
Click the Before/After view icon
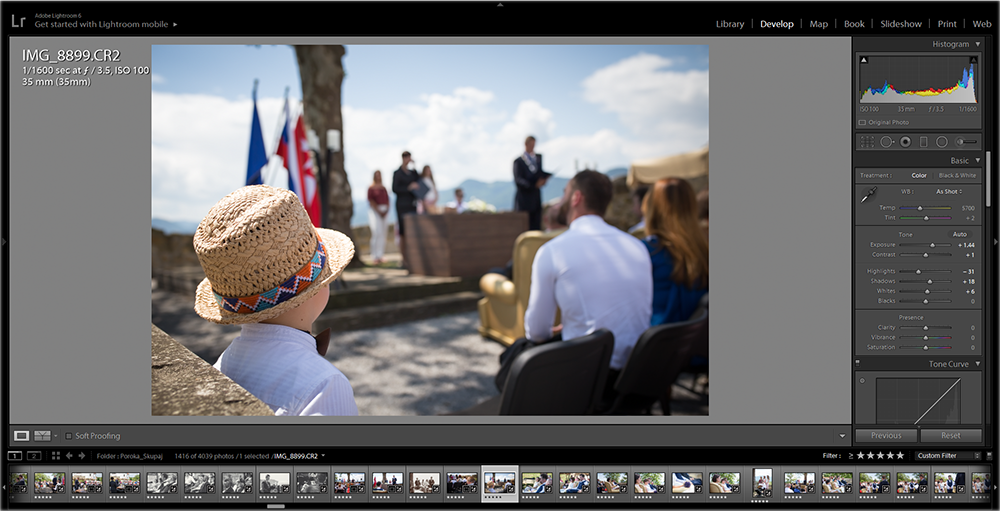42,436
